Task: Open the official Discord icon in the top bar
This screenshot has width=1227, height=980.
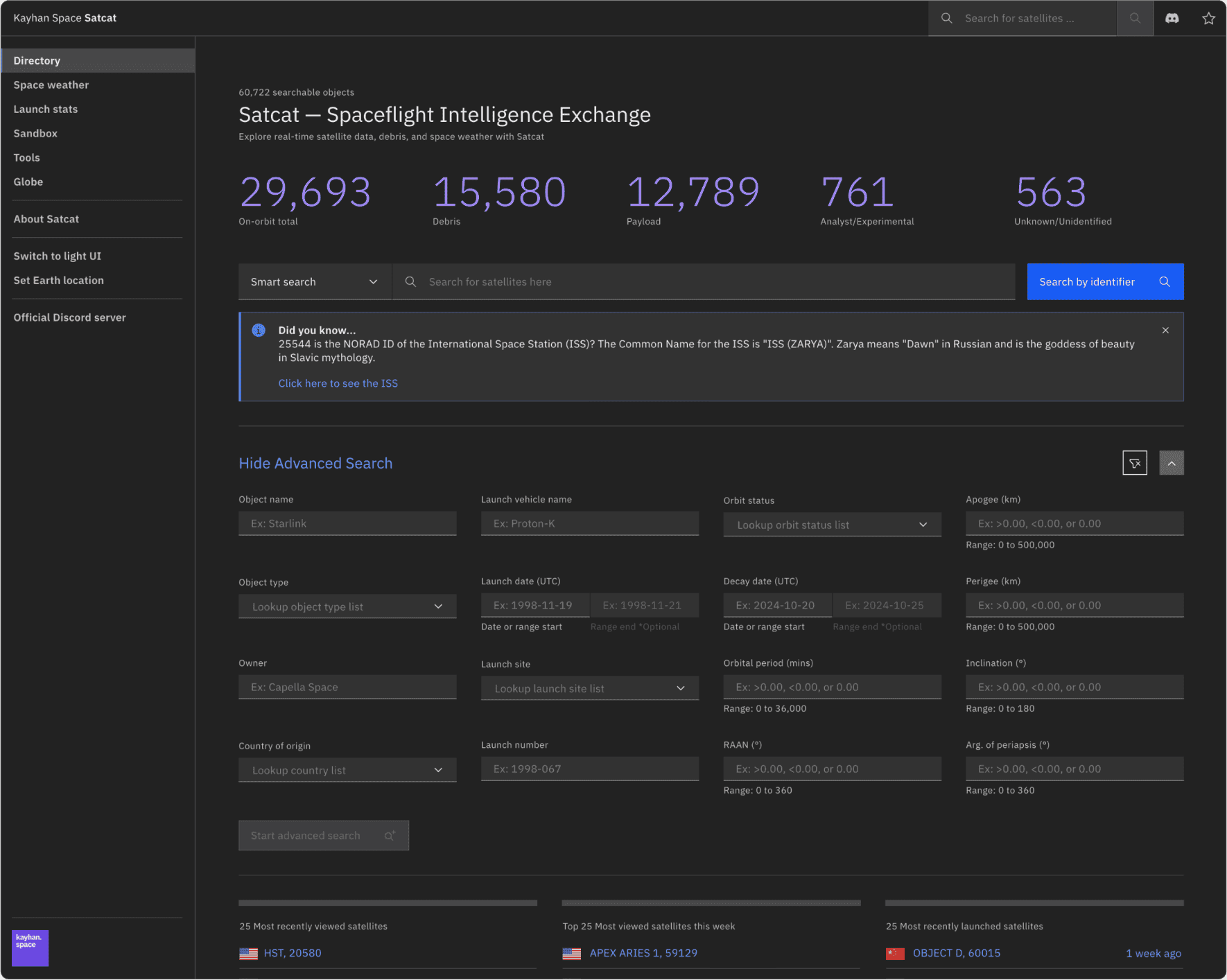Action: [x=1173, y=18]
